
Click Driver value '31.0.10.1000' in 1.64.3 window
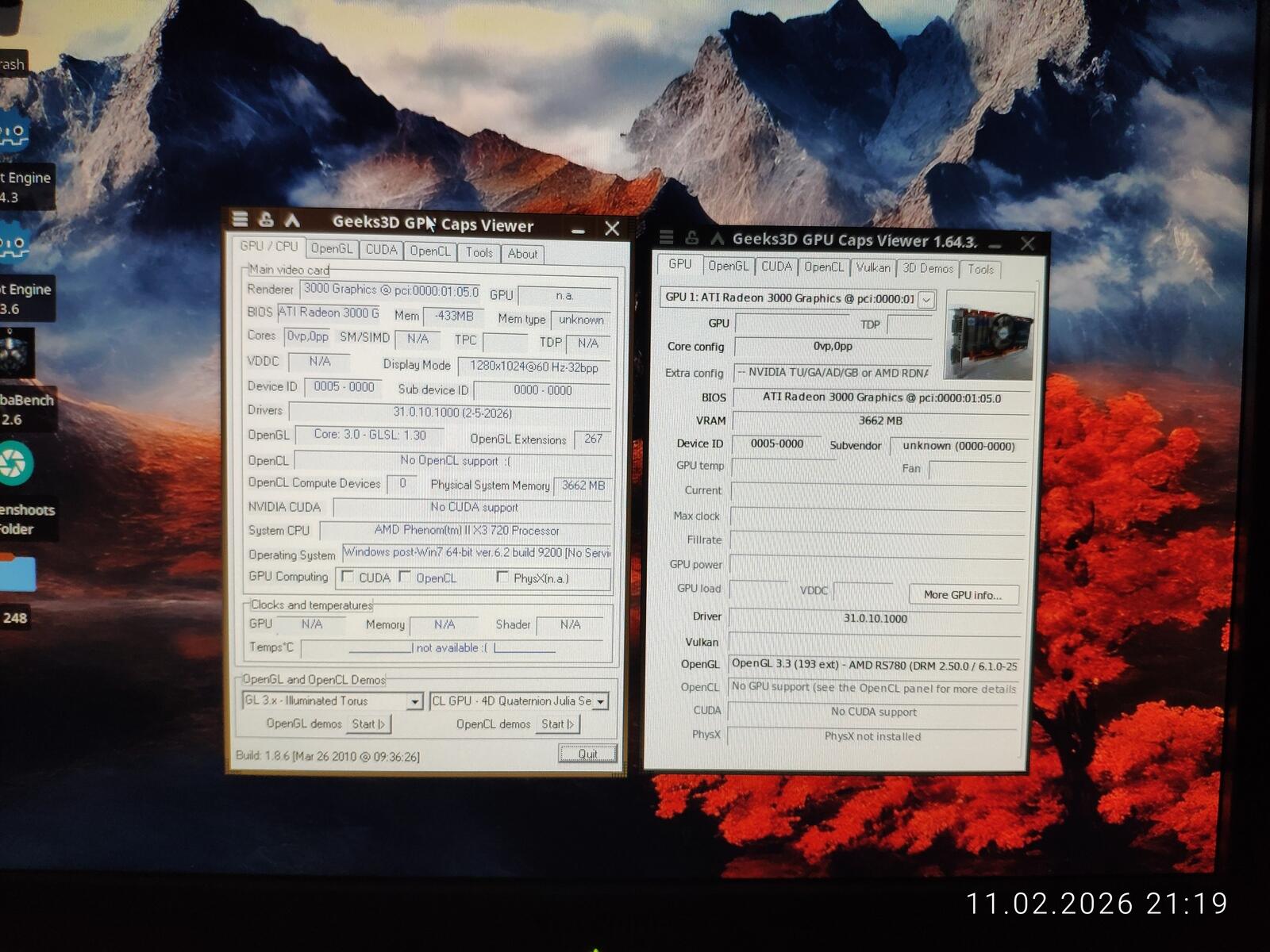point(876,618)
